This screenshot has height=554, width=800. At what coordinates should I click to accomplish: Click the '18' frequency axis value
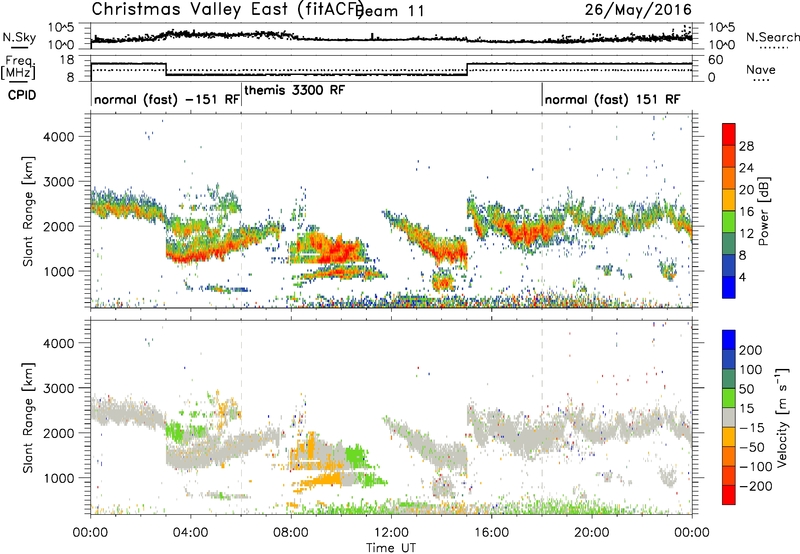[x=67, y=60]
